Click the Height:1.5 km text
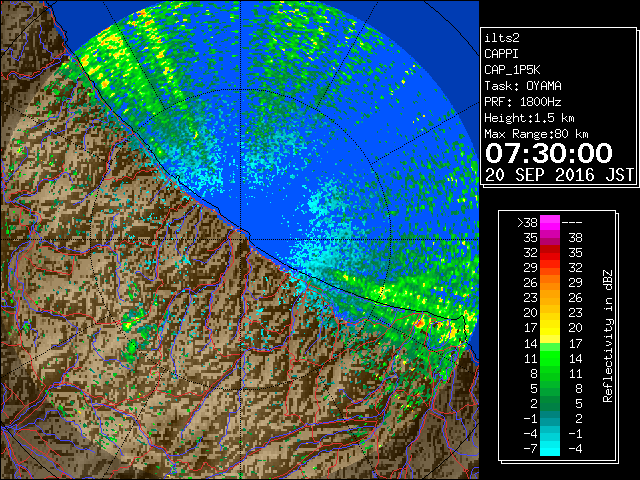Screen dimensions: 640x480 [x=529, y=118]
